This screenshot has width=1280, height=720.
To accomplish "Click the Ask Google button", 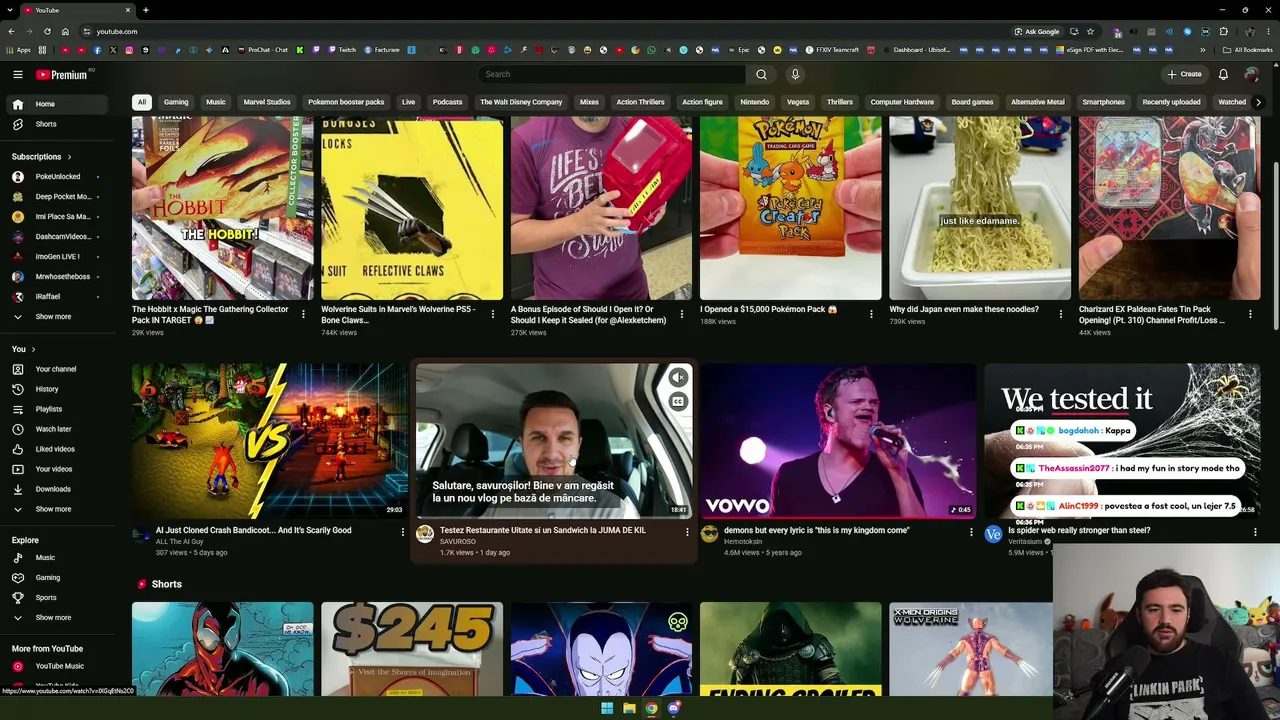I will click(1036, 31).
